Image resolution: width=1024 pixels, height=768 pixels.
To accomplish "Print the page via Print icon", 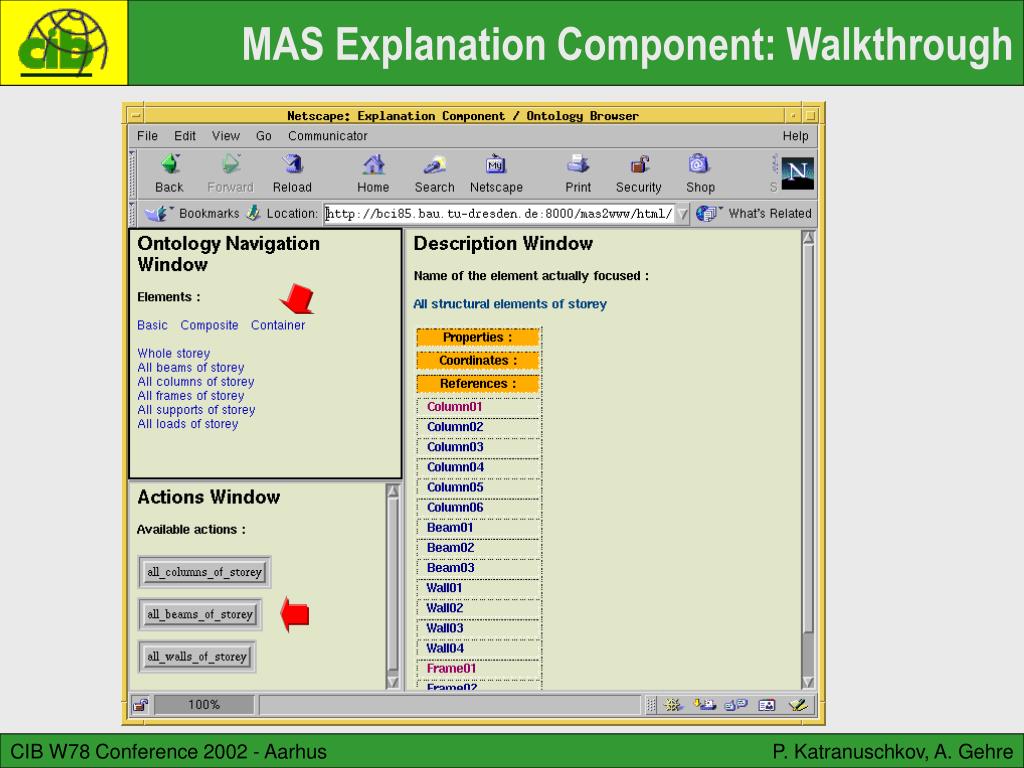I will coord(578,164).
